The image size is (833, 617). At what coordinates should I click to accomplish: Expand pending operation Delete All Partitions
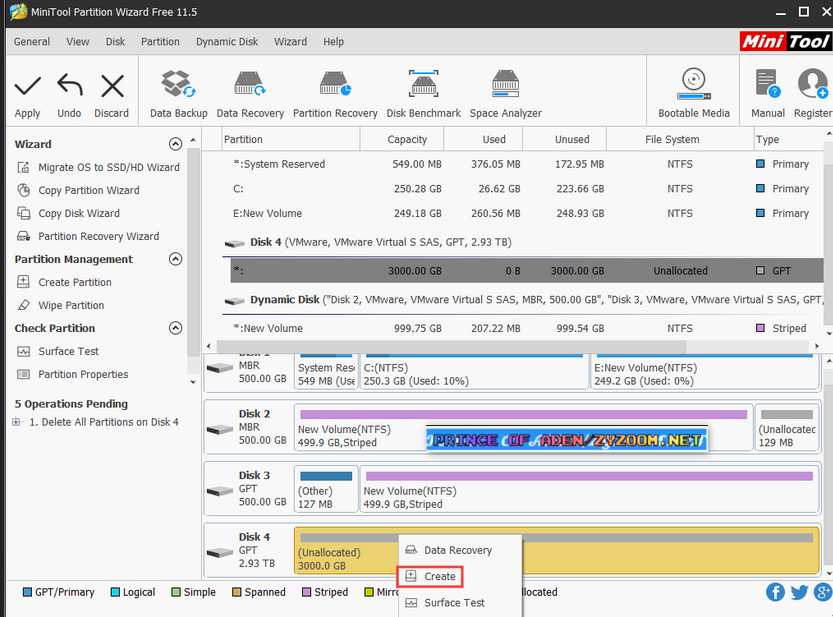pyautogui.click(x=16, y=422)
